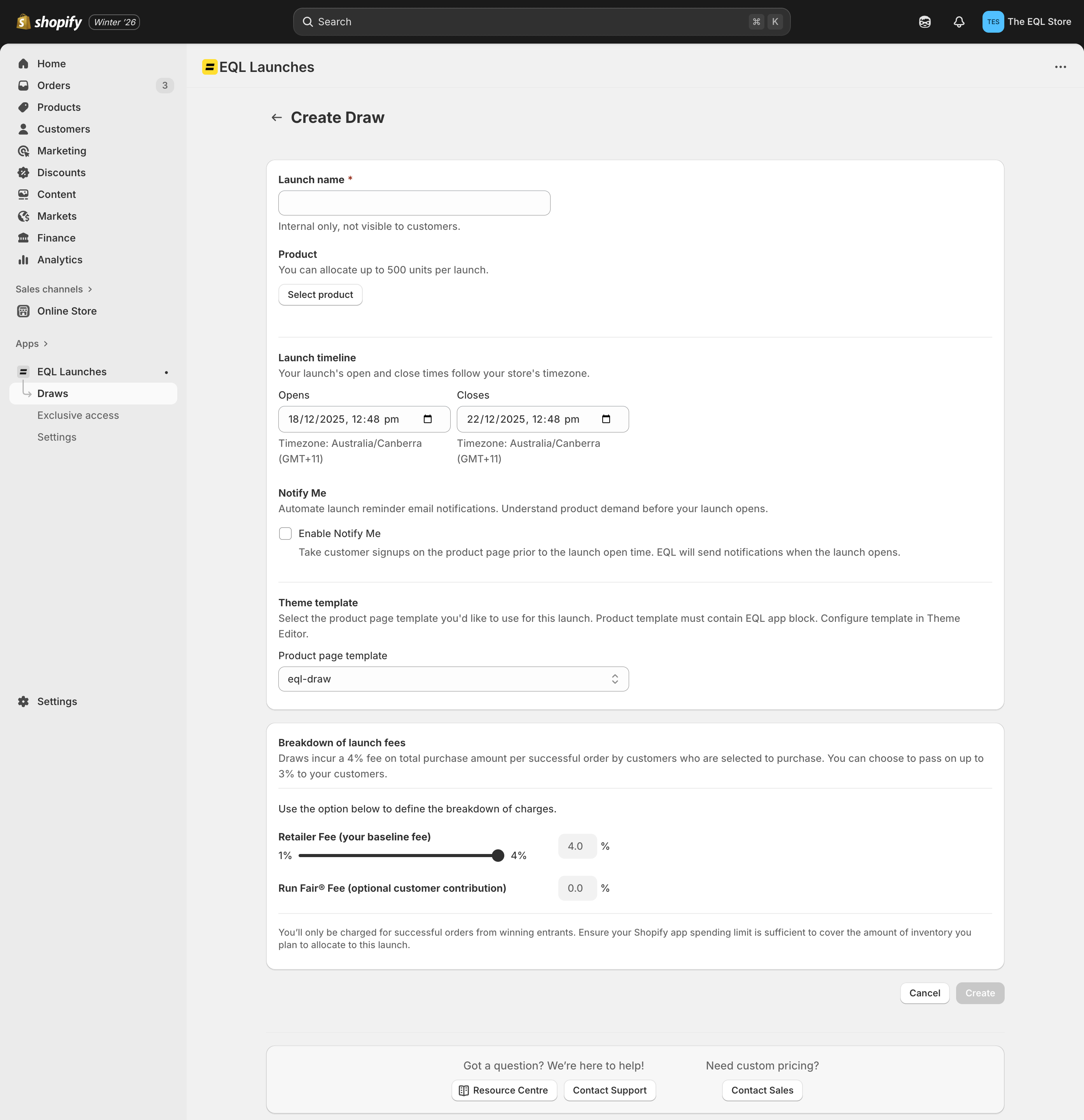Click the Cancel button
This screenshot has width=1084, height=1120.
point(925,993)
